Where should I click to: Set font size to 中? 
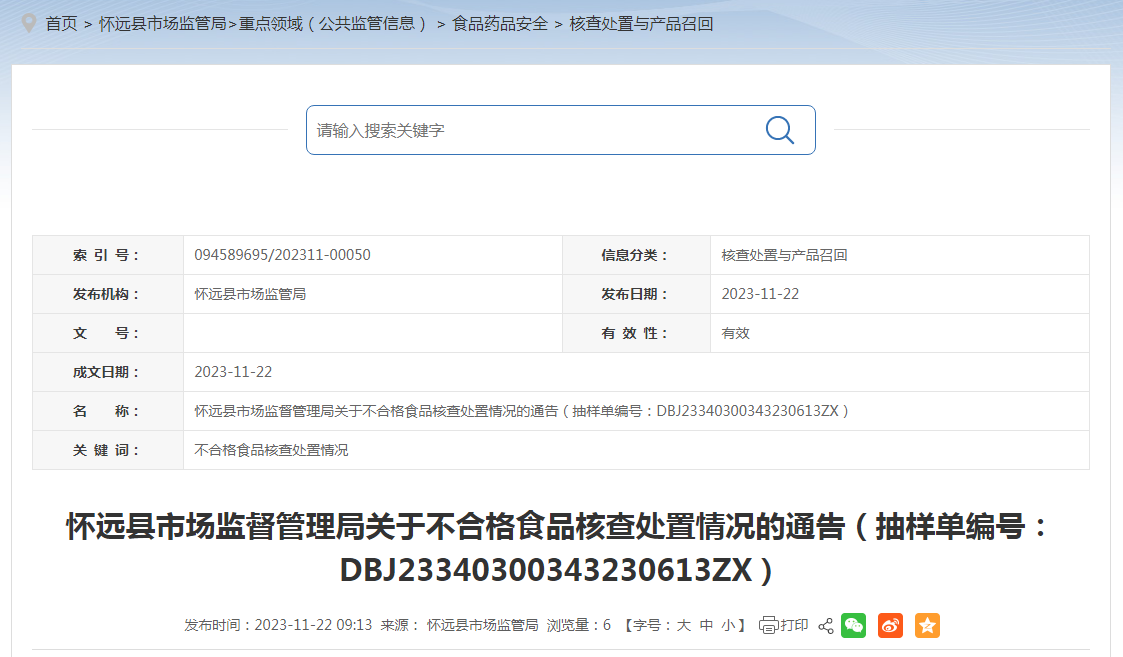pyautogui.click(x=706, y=625)
